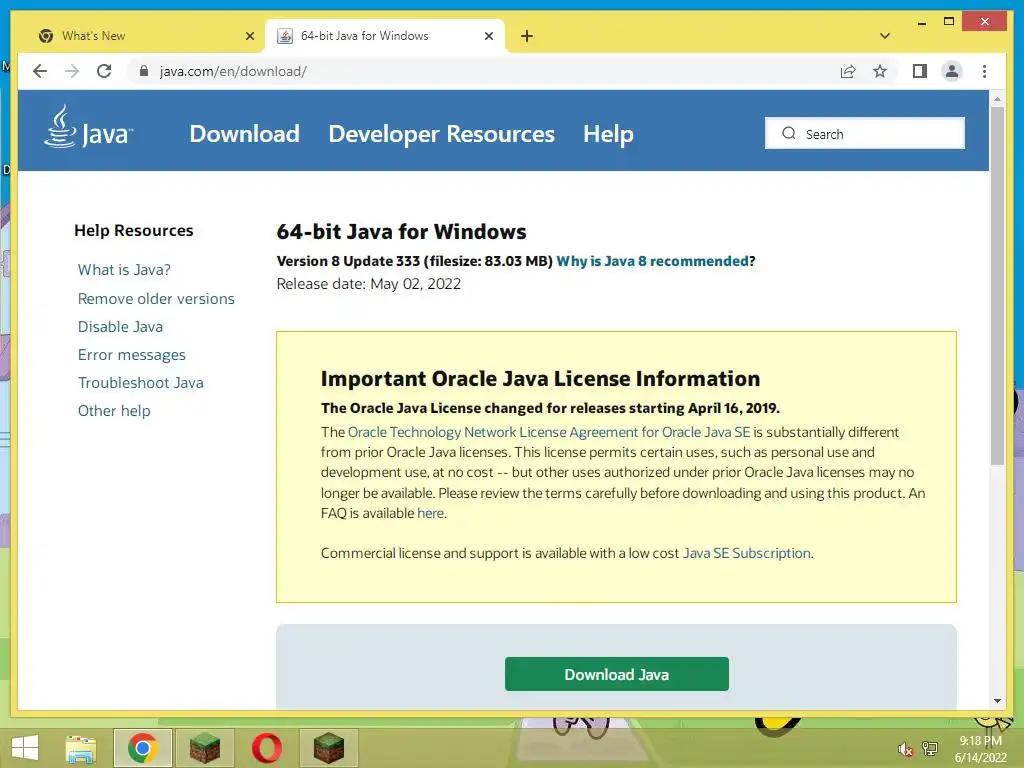Open the Windows Start button
This screenshot has width=1024, height=768.
[25, 748]
